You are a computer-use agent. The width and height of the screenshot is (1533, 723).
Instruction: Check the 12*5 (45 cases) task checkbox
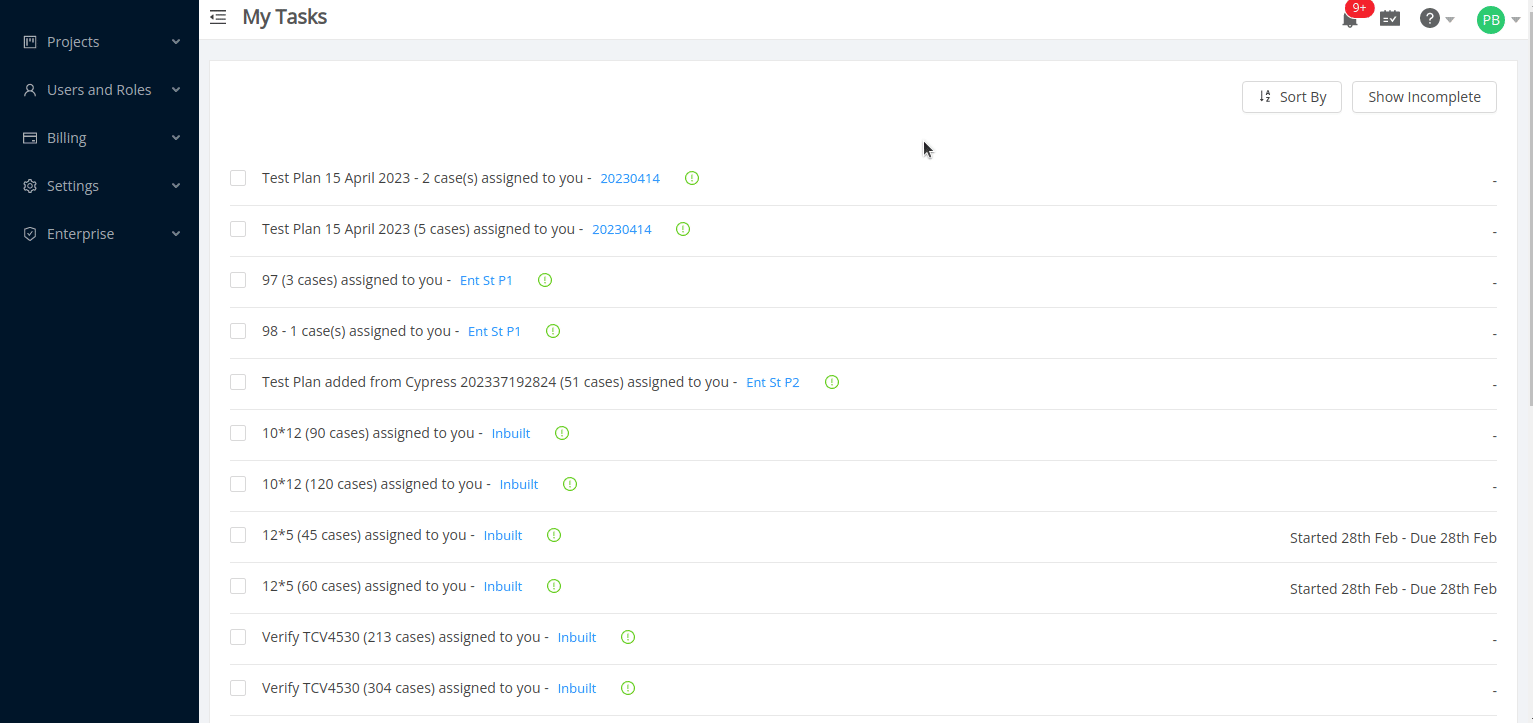pos(238,535)
